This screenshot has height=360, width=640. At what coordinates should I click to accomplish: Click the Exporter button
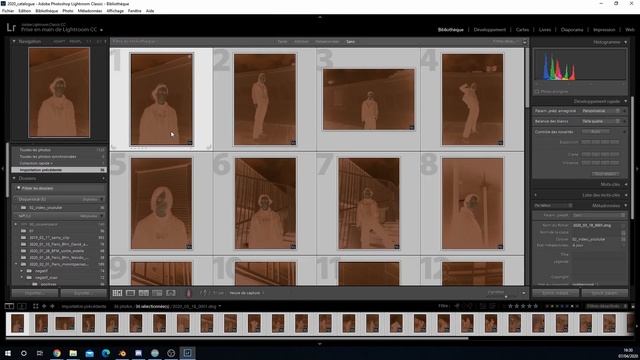[83, 293]
